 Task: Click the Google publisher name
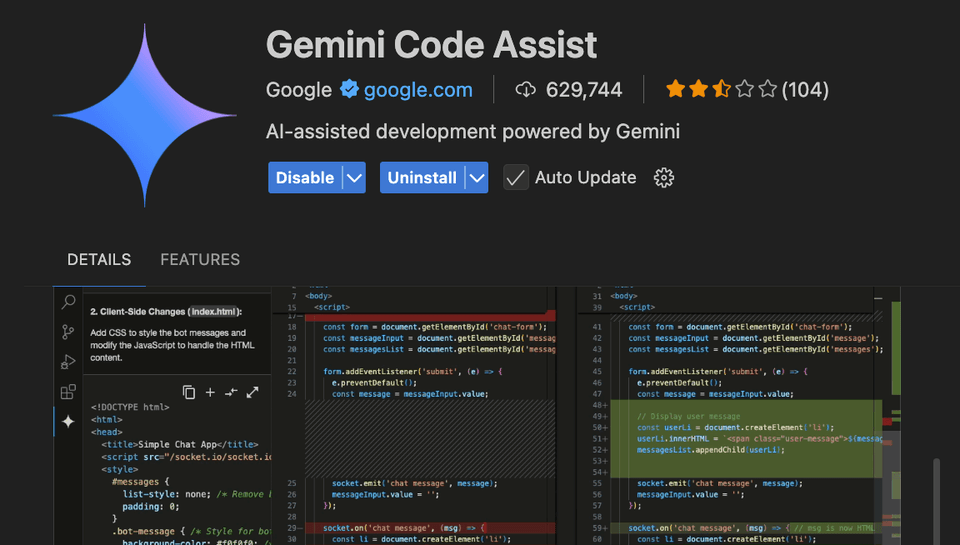(x=299, y=90)
